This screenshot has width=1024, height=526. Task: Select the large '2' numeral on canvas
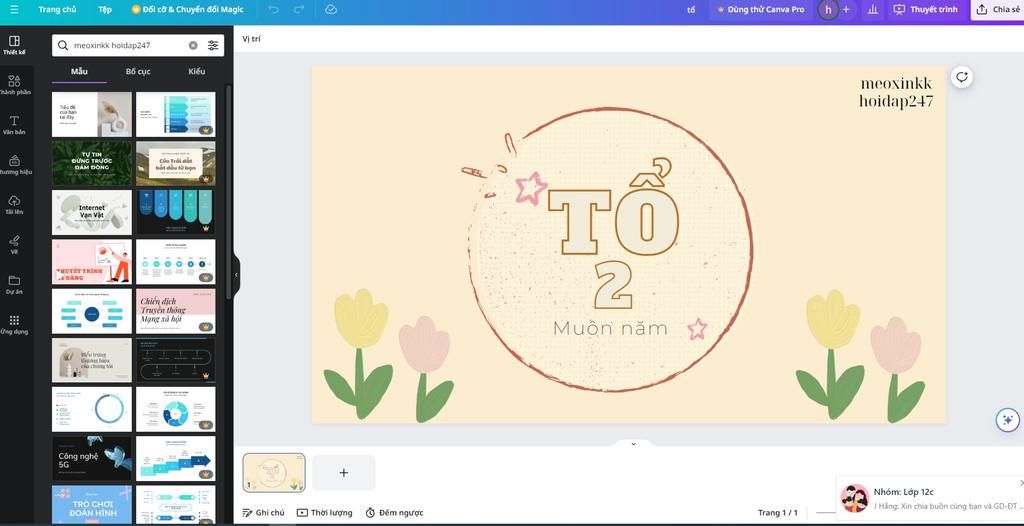pos(613,285)
